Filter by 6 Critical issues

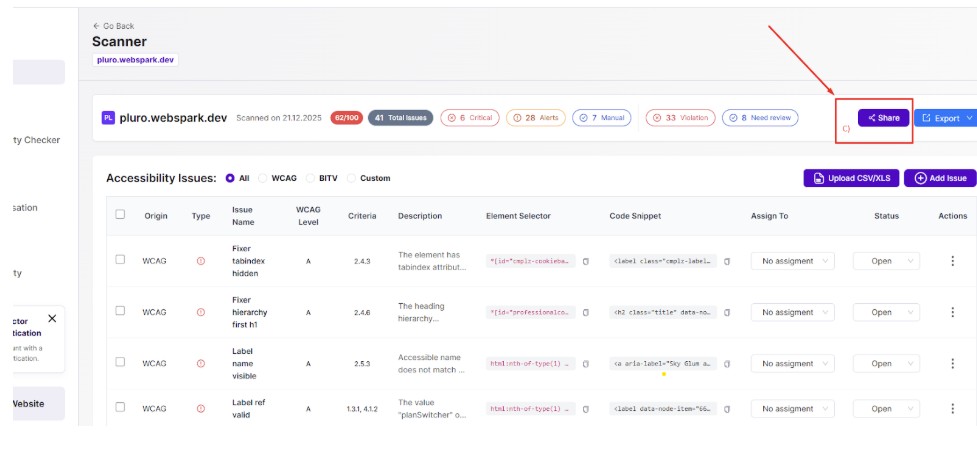point(470,117)
